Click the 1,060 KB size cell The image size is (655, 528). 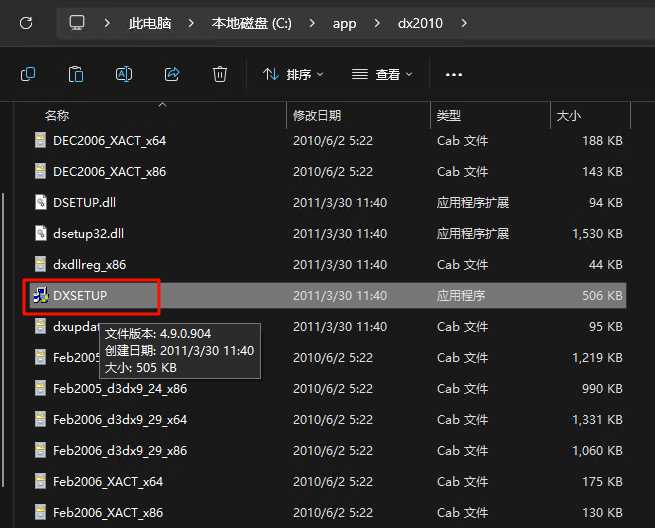[x=597, y=451]
